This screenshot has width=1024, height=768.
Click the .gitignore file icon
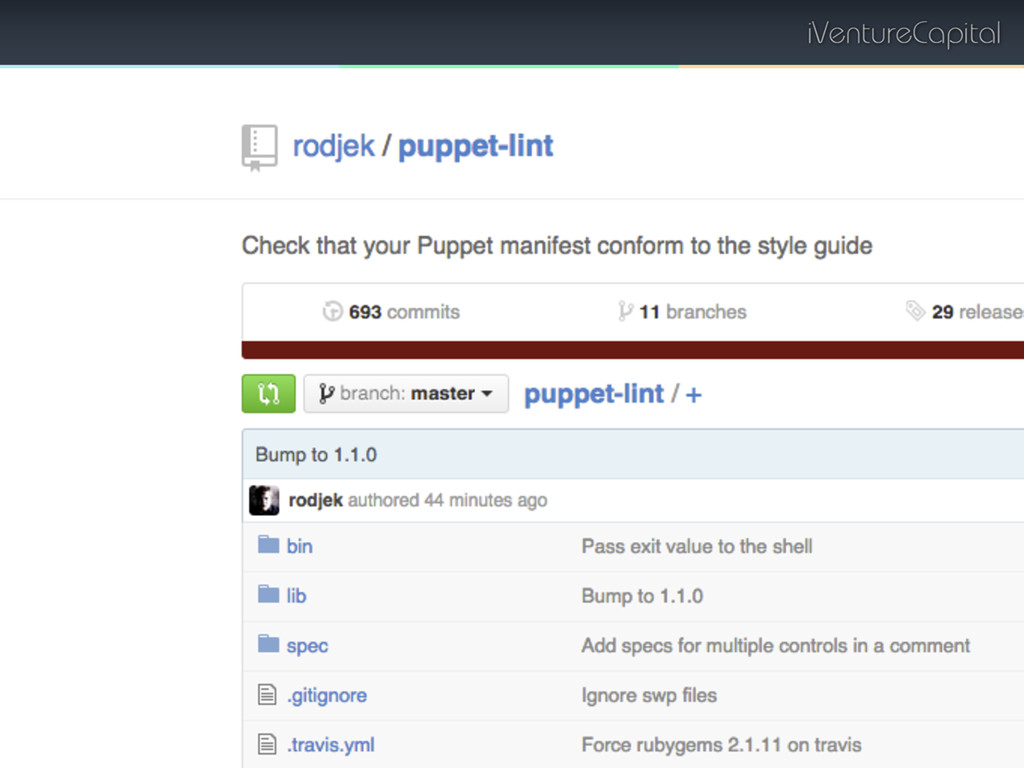266,694
